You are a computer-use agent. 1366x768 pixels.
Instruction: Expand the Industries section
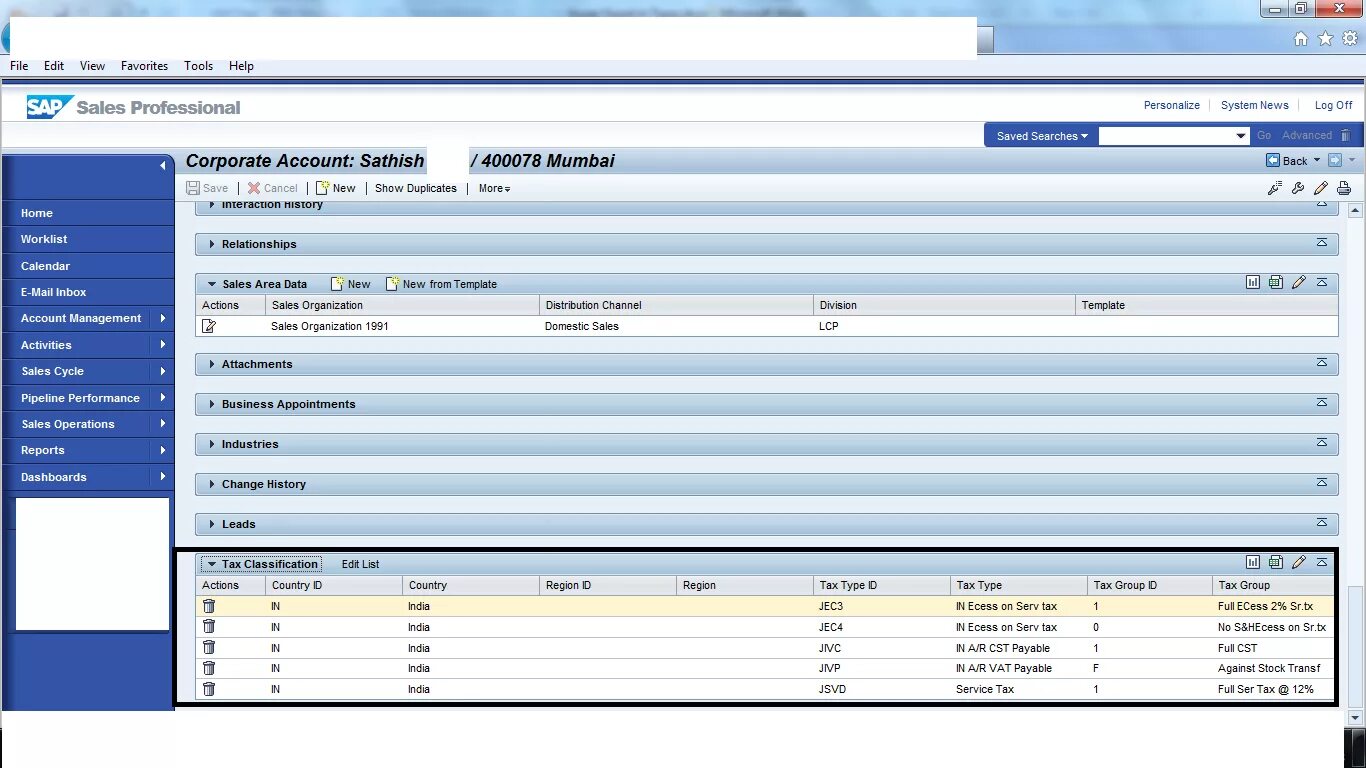pyautogui.click(x=212, y=444)
